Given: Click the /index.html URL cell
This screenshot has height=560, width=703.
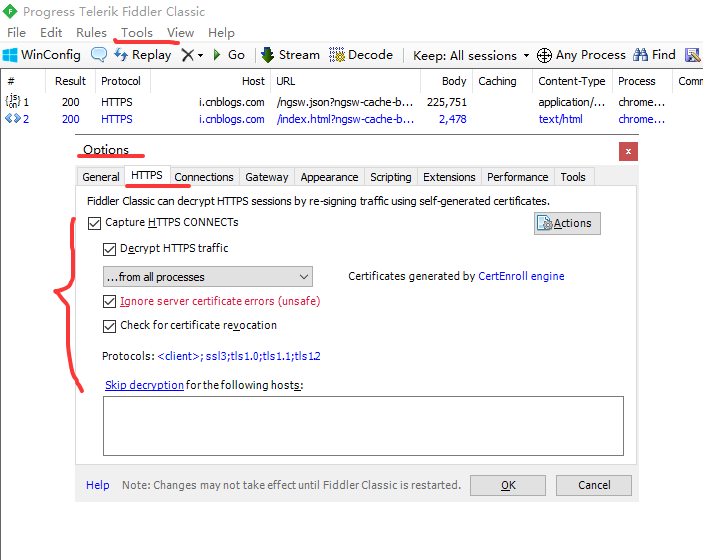Looking at the screenshot, I should click(345, 119).
